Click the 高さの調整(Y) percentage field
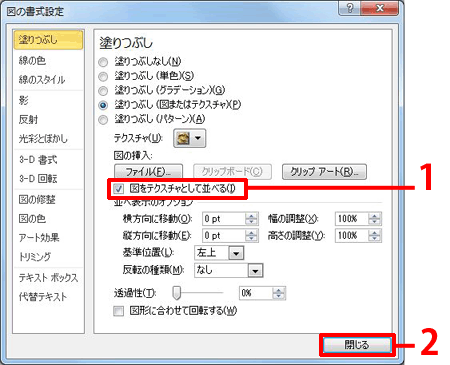450x365 pixels. click(x=352, y=236)
